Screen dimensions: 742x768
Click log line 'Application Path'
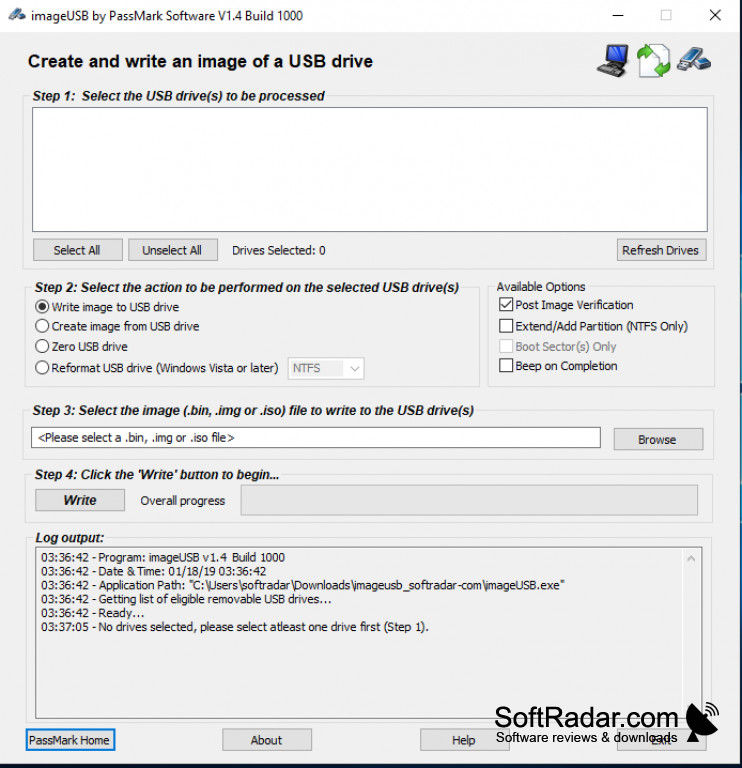tap(303, 585)
